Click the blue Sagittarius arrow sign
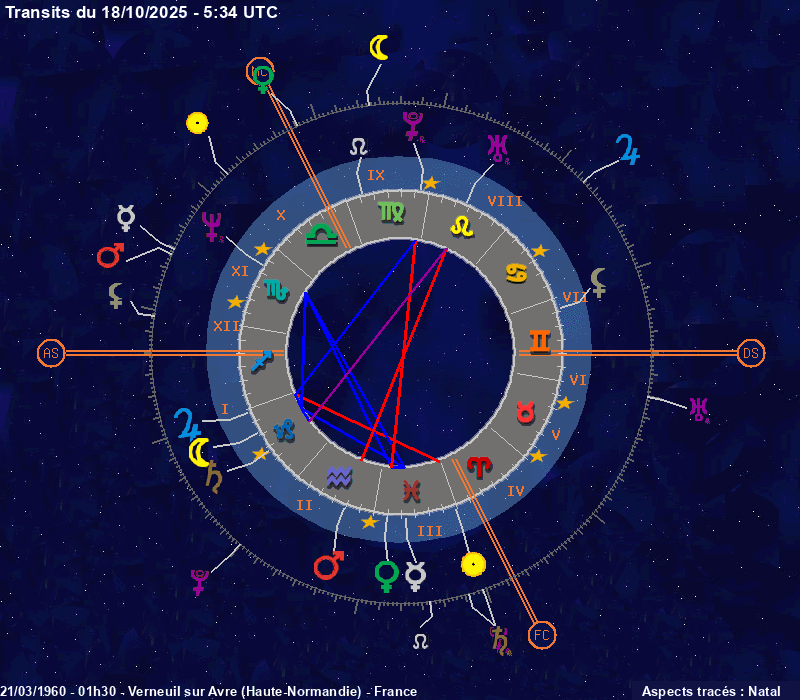This screenshot has width=800, height=700. click(x=263, y=359)
